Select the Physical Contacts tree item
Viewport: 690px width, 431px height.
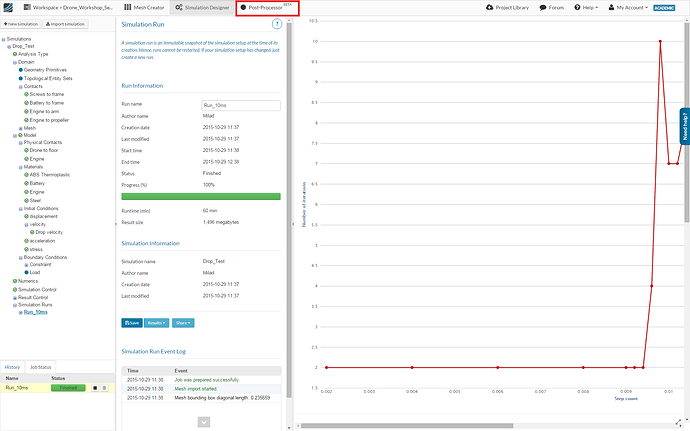43,143
